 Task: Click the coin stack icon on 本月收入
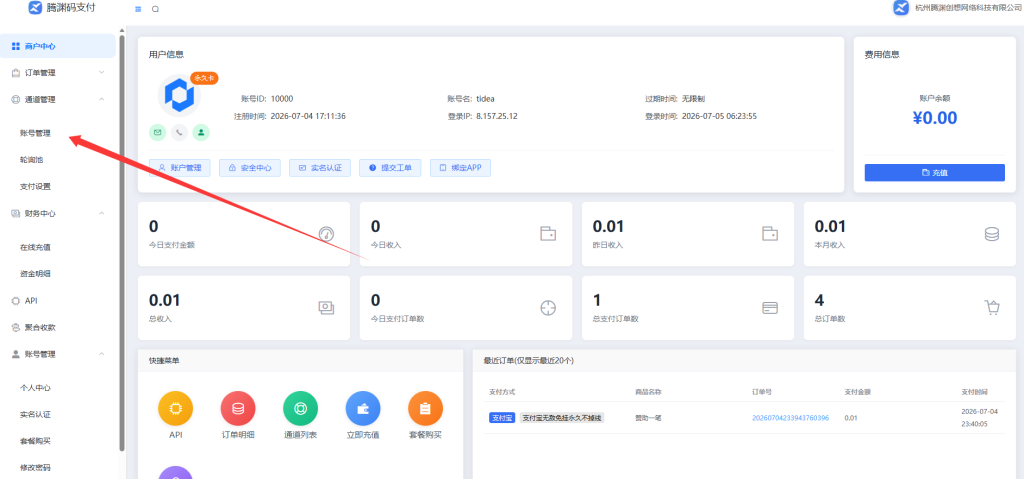(x=991, y=234)
